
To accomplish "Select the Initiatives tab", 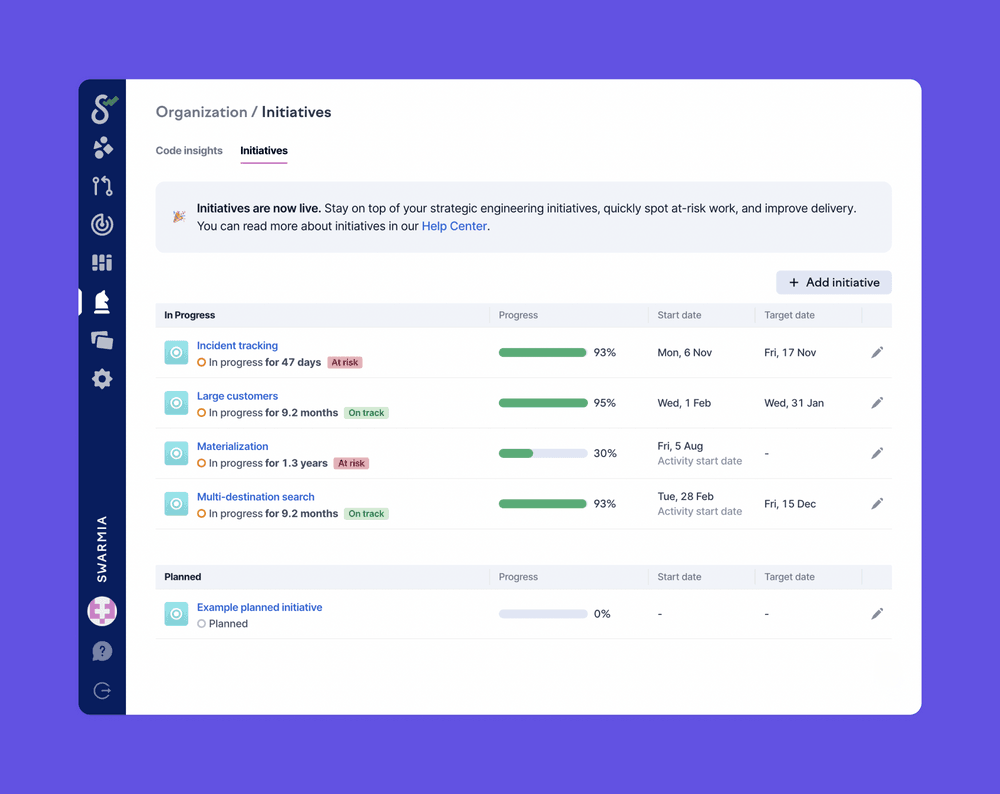I will (x=264, y=151).
